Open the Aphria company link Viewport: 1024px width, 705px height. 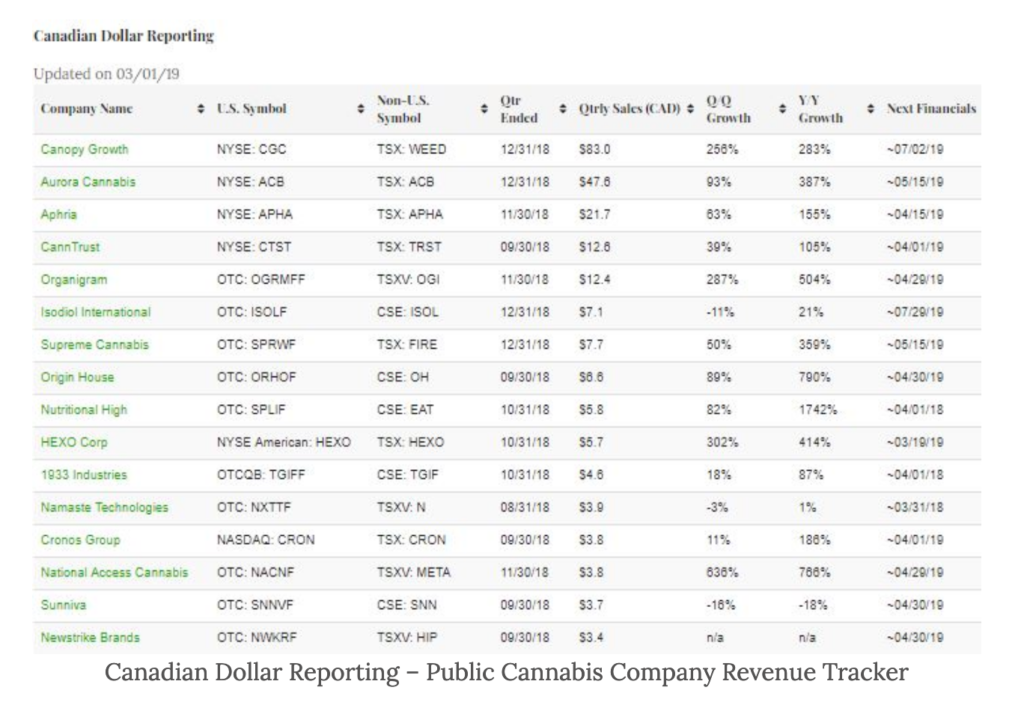pyautogui.click(x=59, y=214)
